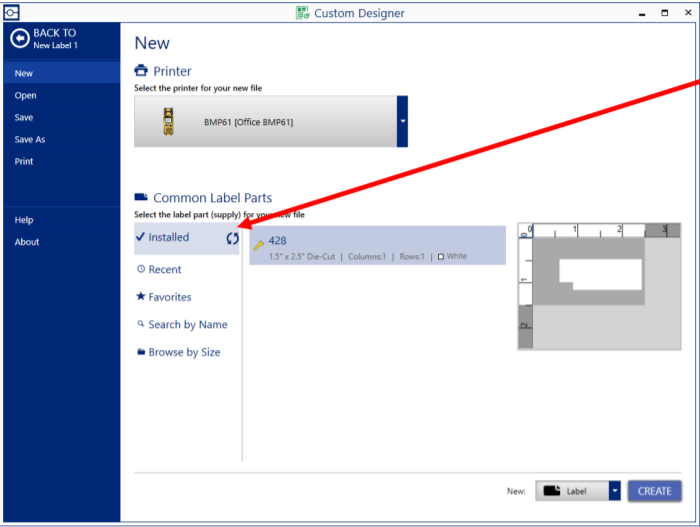Click the clock icon beside Recent

141,269
